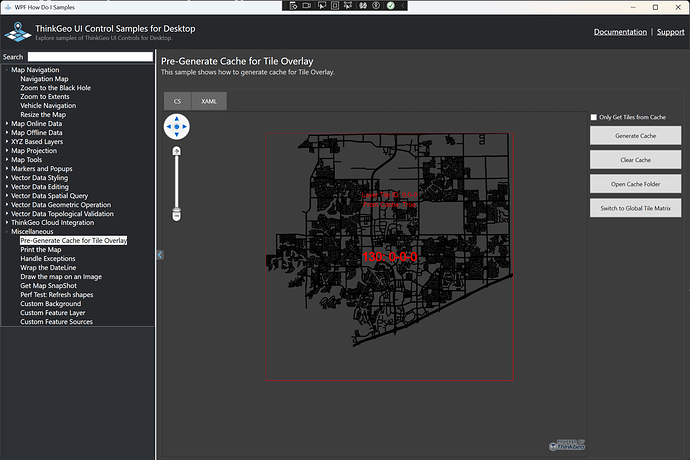Expand the Map Offline Data group
The width and height of the screenshot is (690, 460).
coord(7,132)
